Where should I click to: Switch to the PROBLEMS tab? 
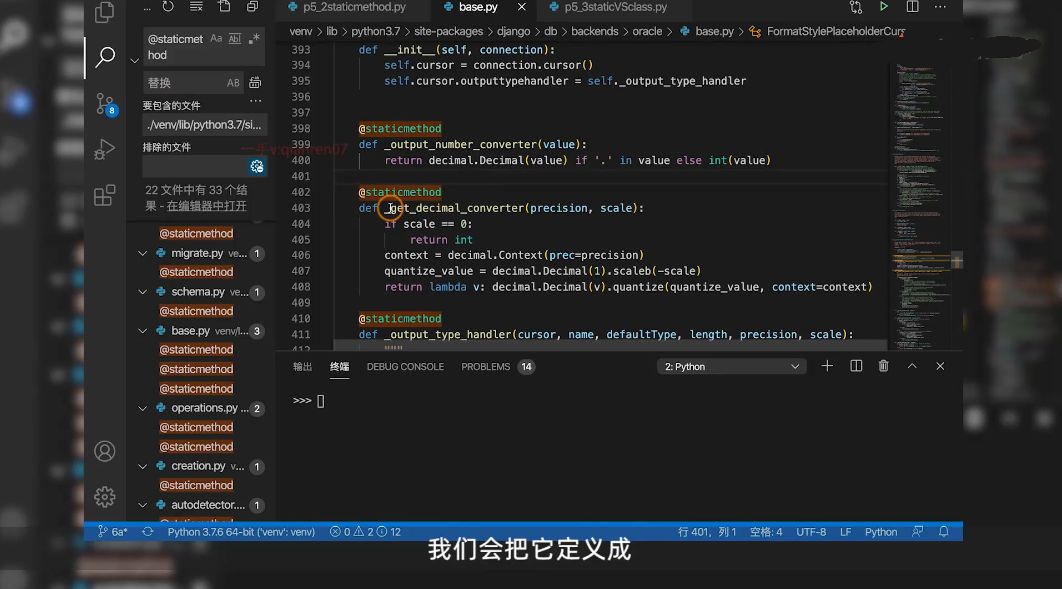click(485, 366)
